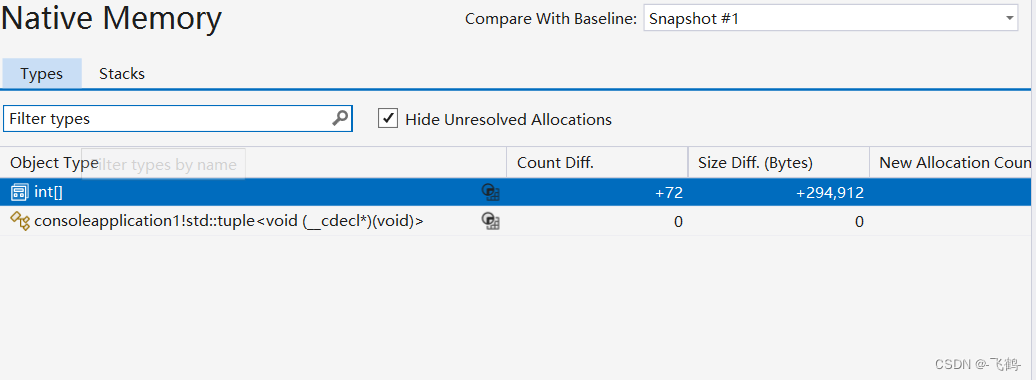Switch to the Stacks tab
The height and width of the screenshot is (380, 1036).
coord(122,73)
